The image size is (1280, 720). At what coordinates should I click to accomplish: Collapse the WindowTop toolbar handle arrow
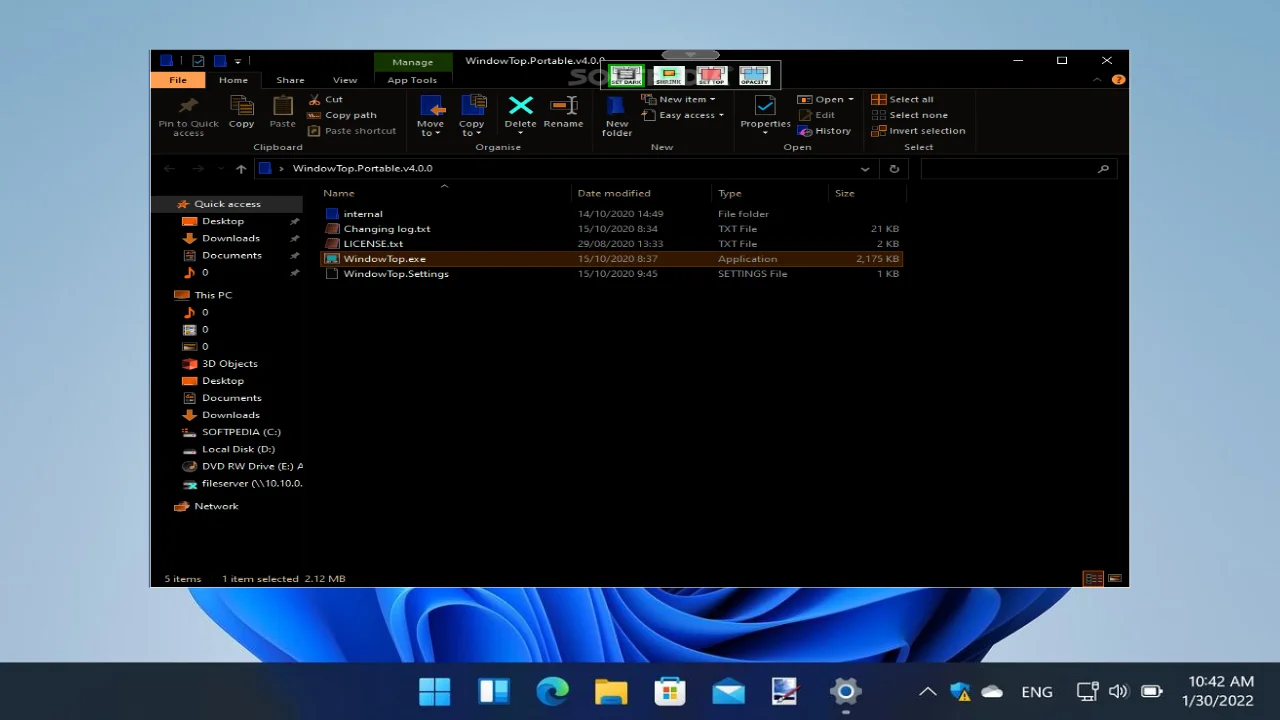pyautogui.click(x=690, y=55)
